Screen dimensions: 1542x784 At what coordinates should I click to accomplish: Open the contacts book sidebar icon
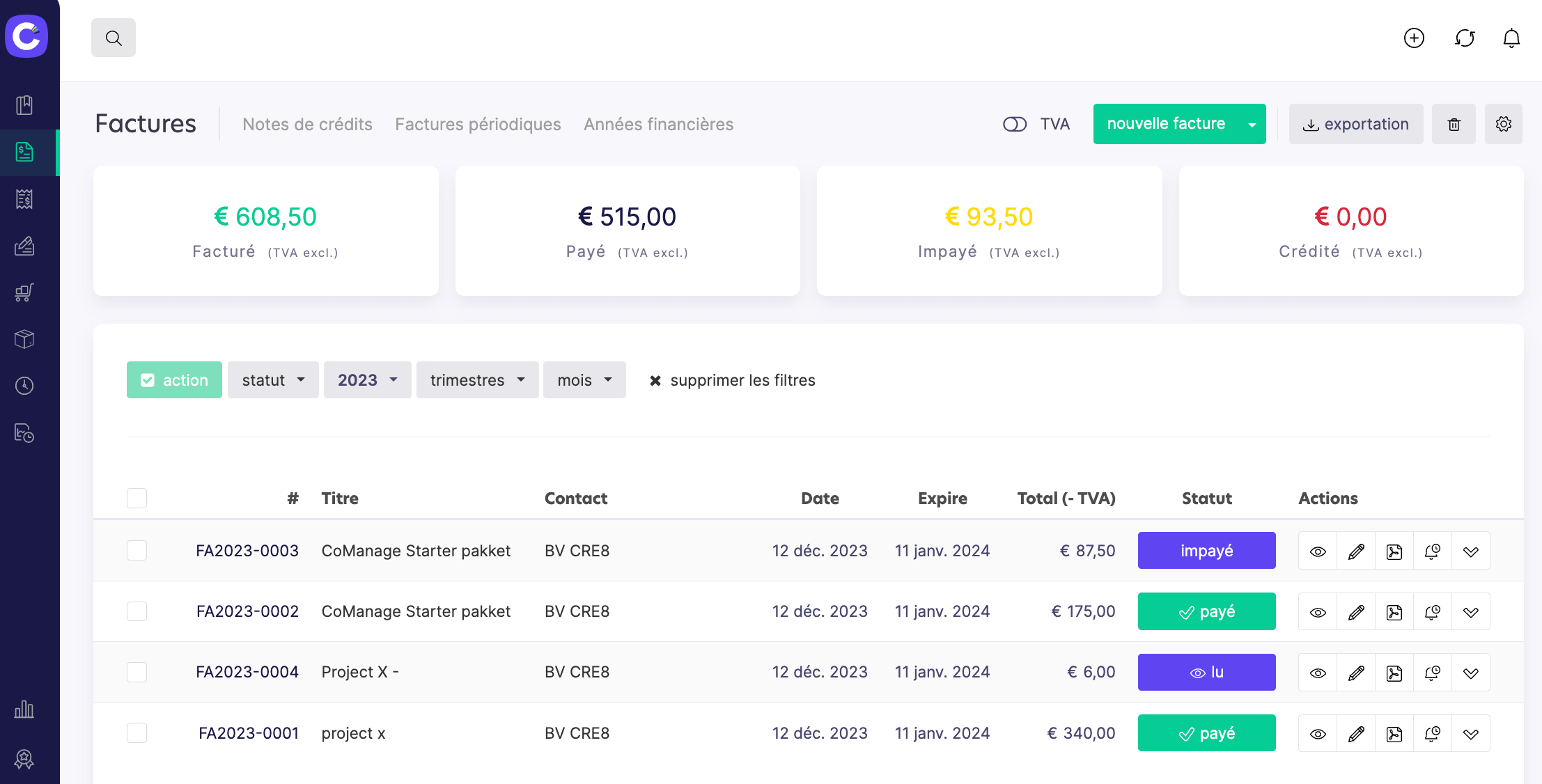[x=24, y=105]
